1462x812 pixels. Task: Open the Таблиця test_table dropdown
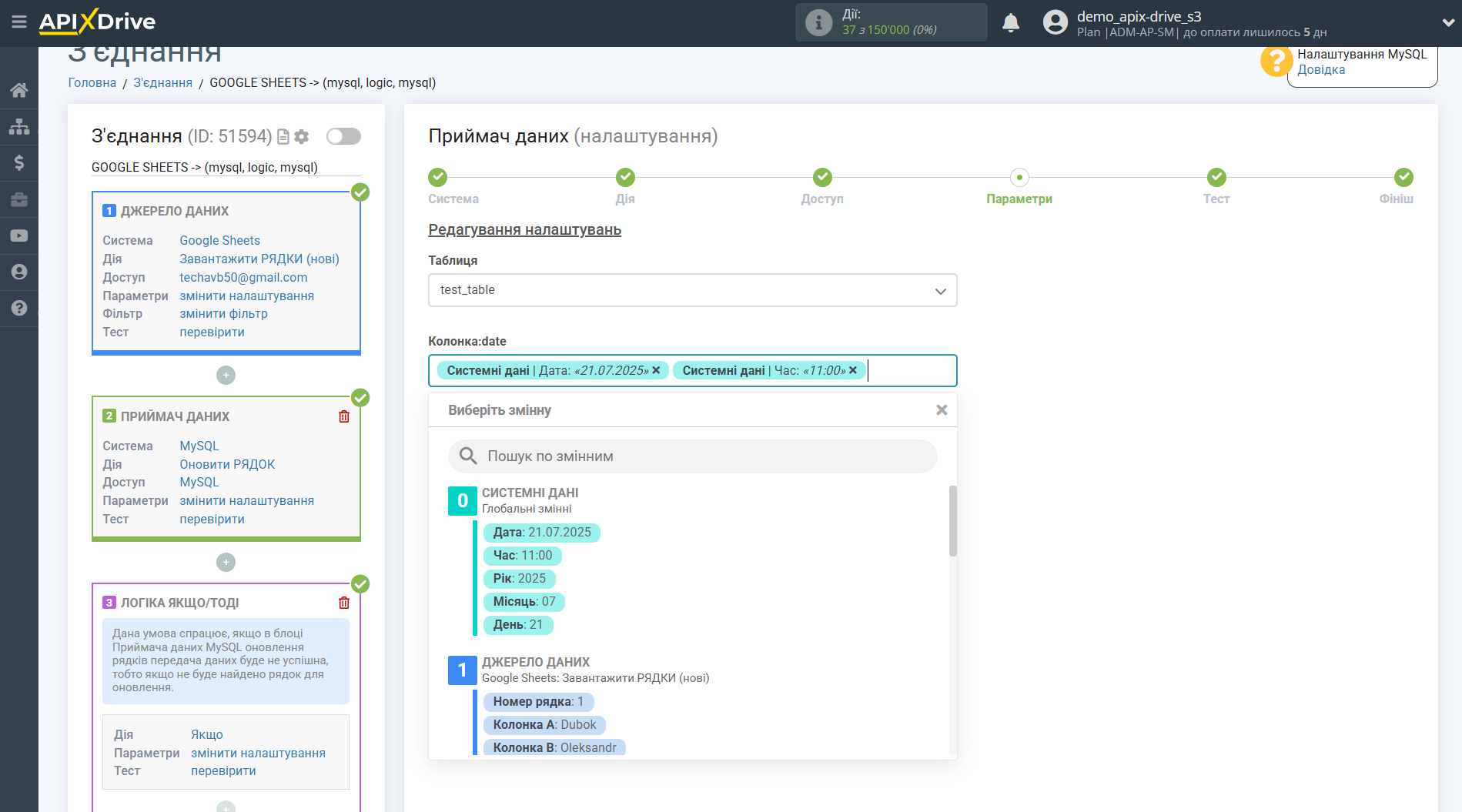pyautogui.click(x=692, y=290)
